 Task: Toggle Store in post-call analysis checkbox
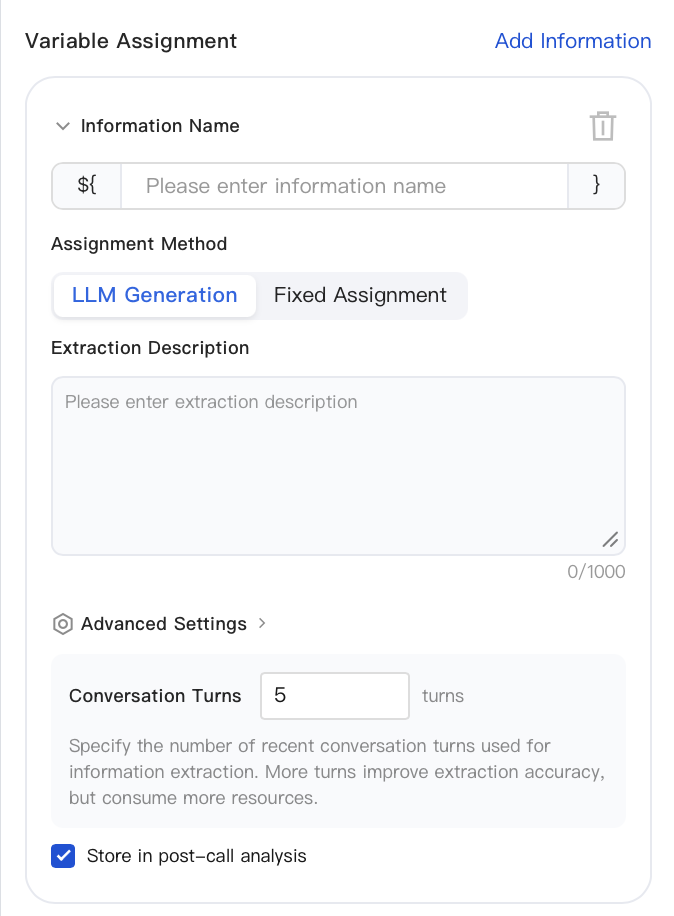pos(63,856)
